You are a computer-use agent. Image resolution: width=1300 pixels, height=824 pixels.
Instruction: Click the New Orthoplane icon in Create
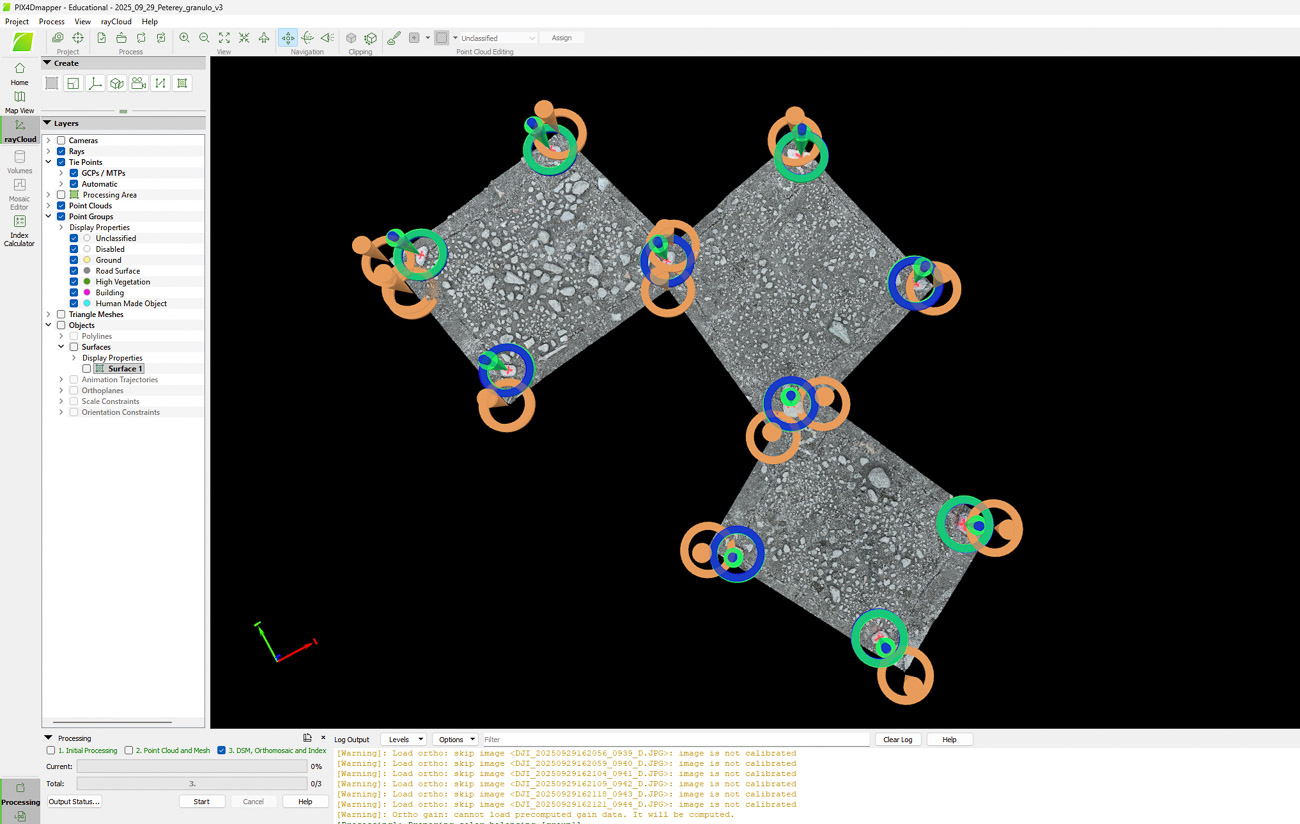(117, 83)
